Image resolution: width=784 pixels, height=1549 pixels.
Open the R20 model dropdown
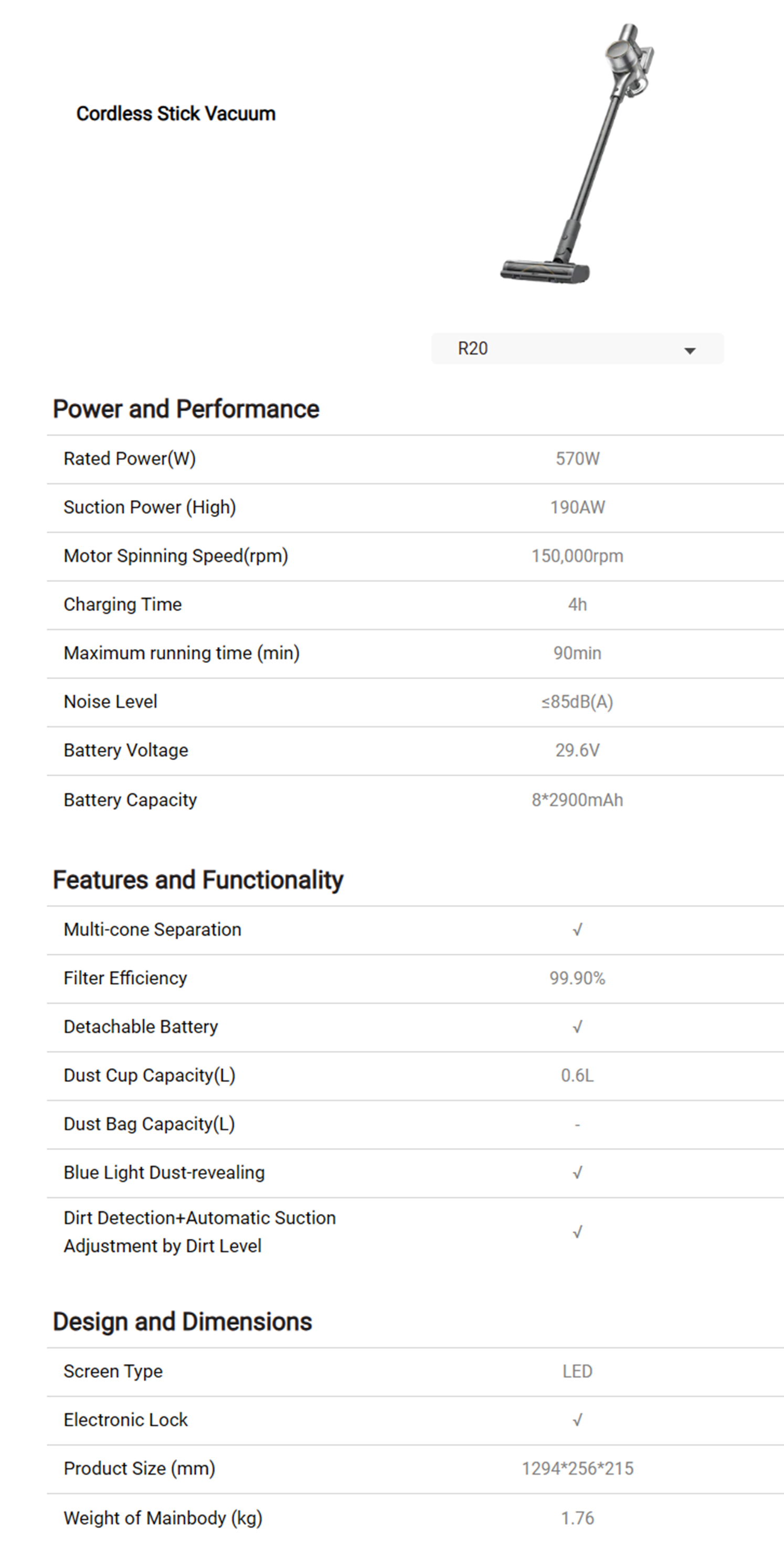pos(577,349)
